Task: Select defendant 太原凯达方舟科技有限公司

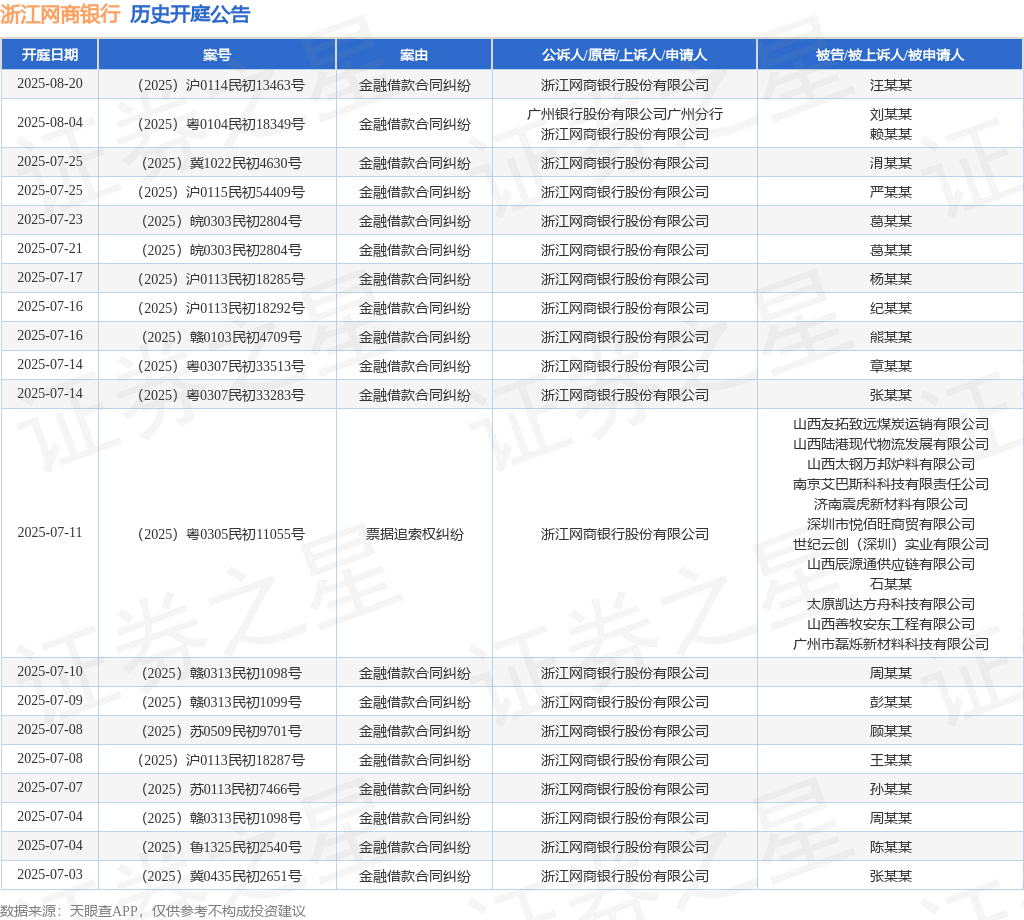Action: (x=890, y=605)
